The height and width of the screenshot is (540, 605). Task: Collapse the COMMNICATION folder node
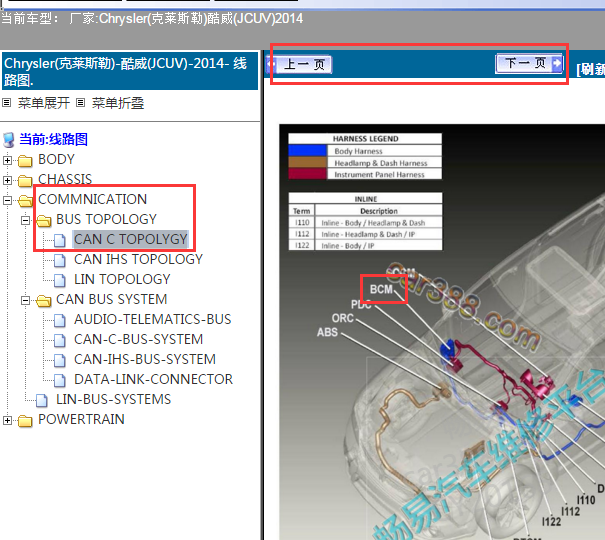pos(7,201)
